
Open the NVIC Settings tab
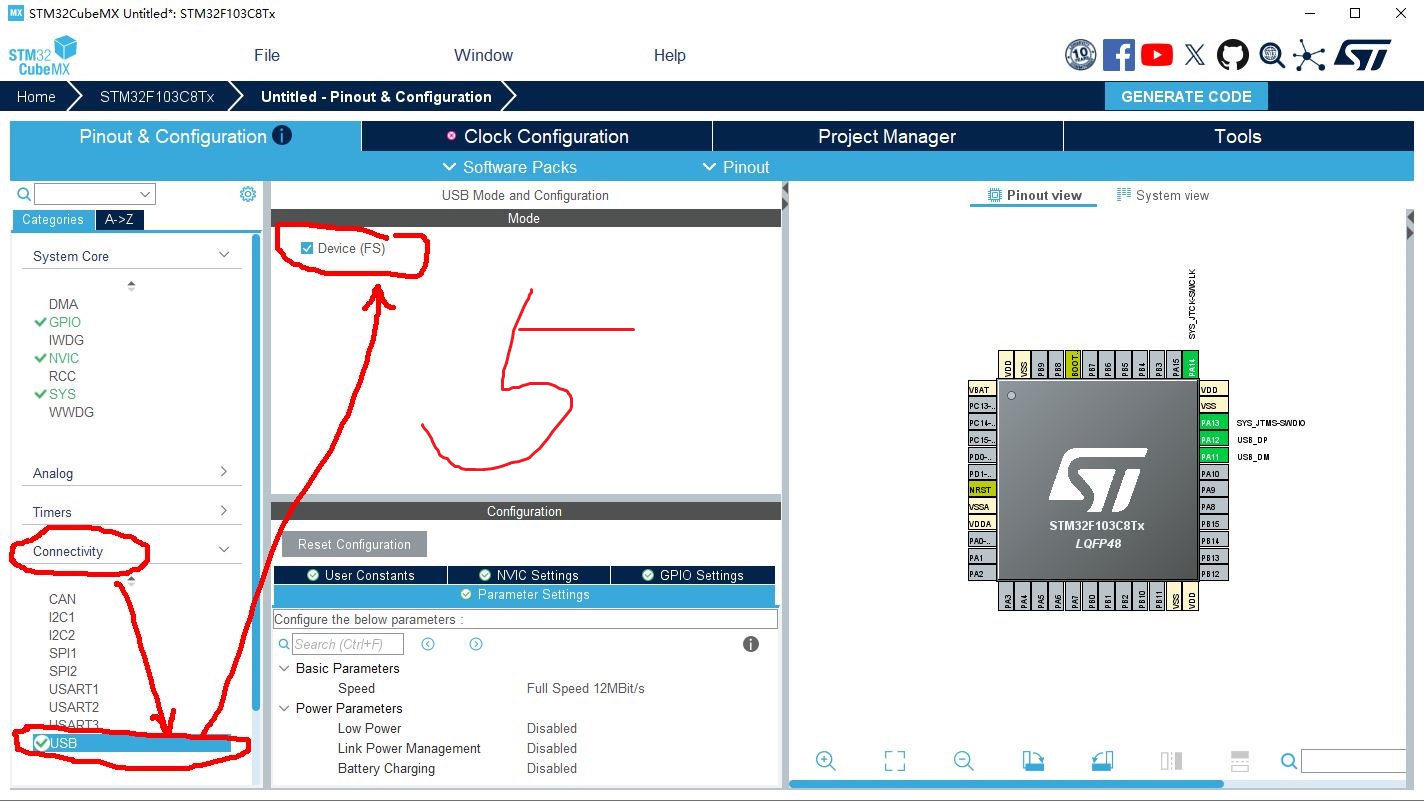click(528, 575)
